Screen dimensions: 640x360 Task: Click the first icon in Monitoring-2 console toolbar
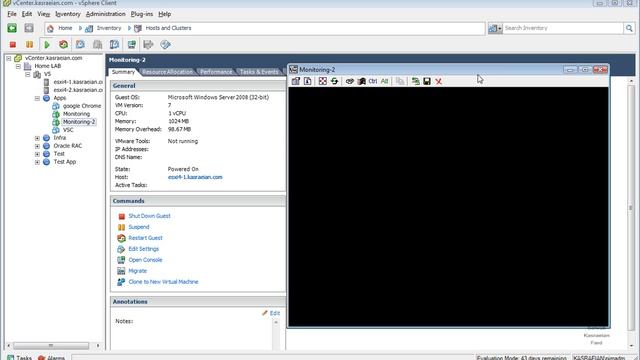pos(296,81)
